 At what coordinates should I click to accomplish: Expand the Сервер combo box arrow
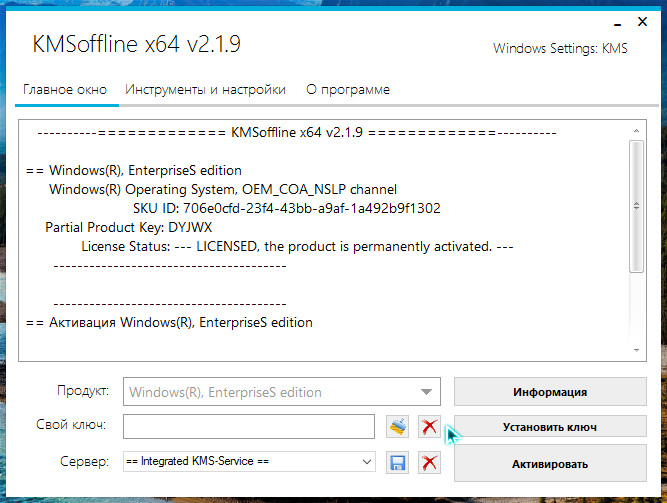point(366,462)
